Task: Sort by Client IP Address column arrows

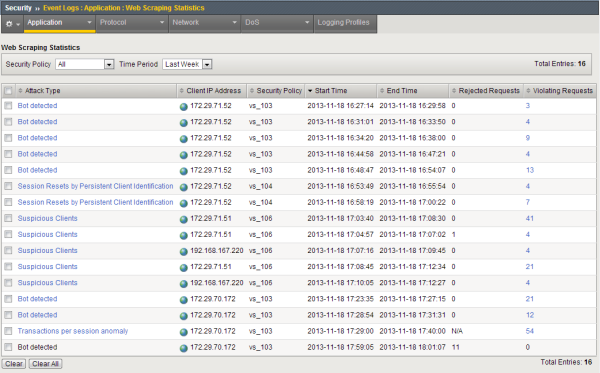Action: (x=182, y=91)
